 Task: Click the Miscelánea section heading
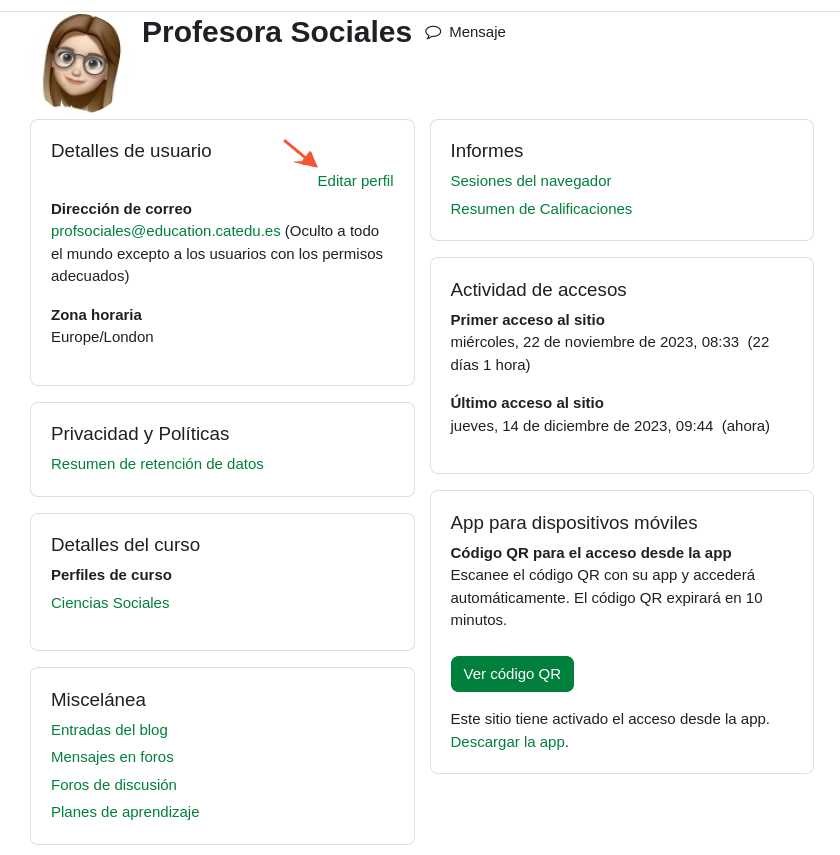click(98, 700)
